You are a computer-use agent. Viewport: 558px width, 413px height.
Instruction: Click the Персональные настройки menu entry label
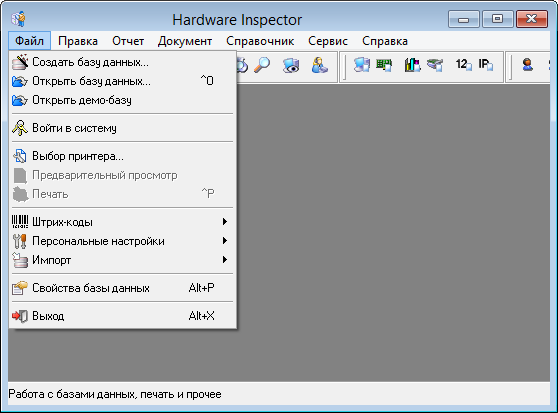coord(99,241)
